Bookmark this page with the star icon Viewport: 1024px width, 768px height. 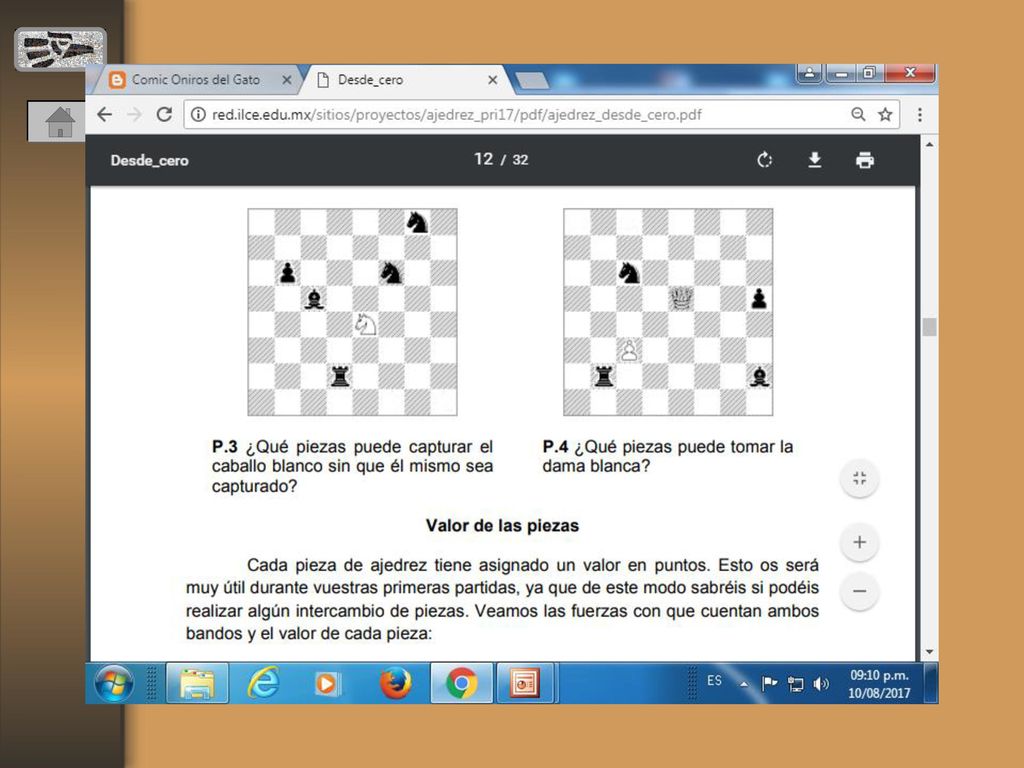(x=885, y=114)
